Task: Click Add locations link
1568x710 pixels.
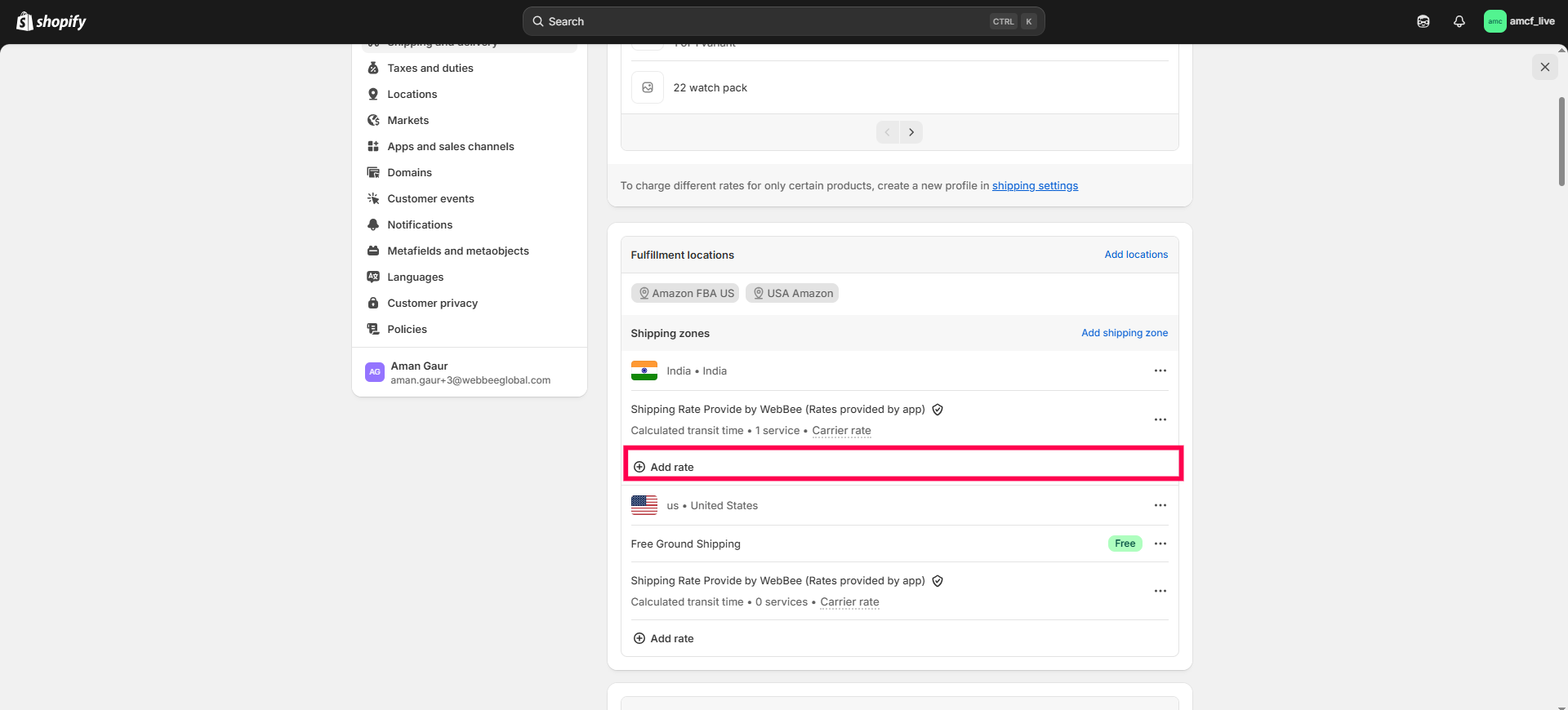Action: click(x=1135, y=255)
